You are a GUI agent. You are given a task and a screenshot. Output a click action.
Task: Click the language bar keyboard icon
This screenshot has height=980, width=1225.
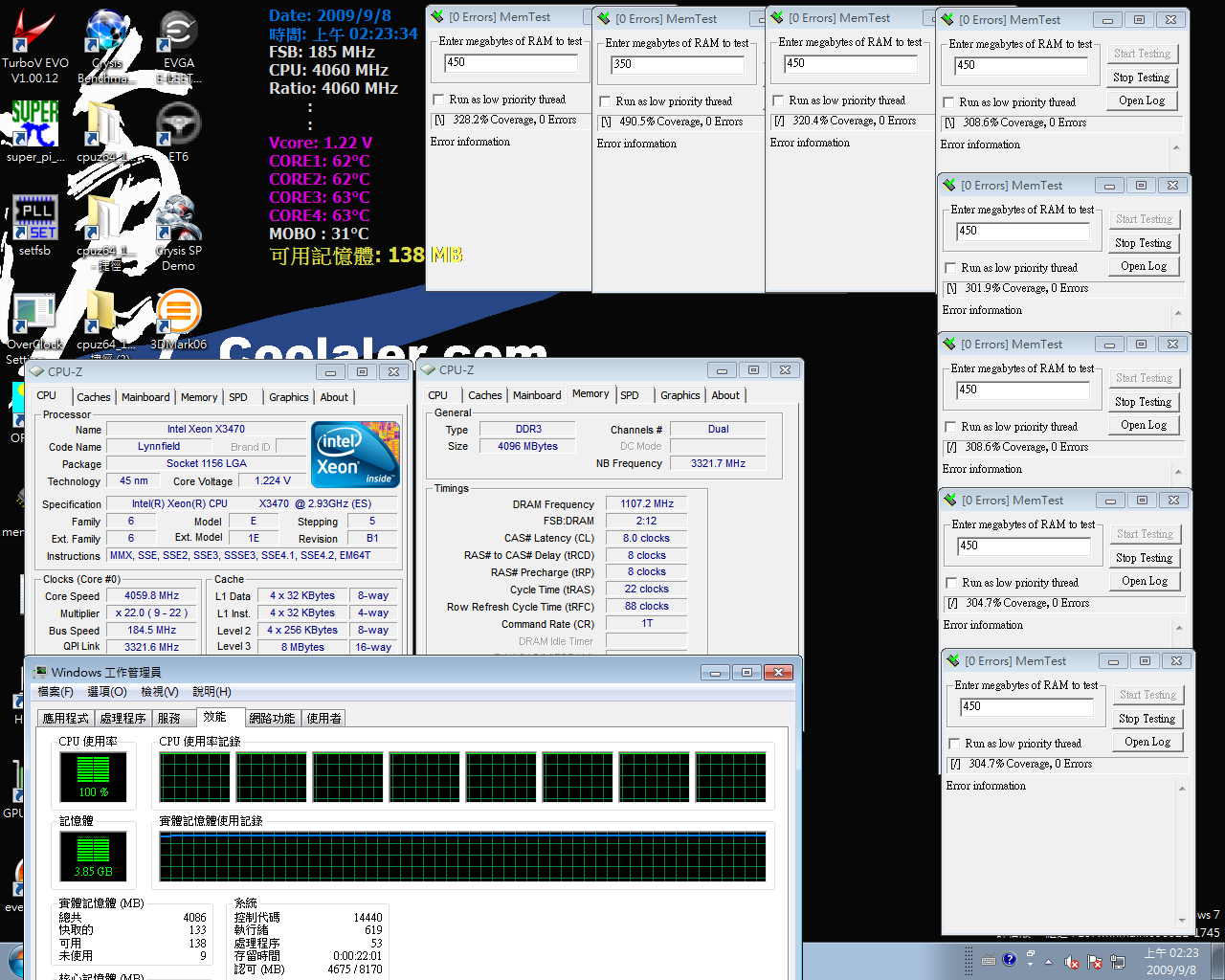[989, 960]
